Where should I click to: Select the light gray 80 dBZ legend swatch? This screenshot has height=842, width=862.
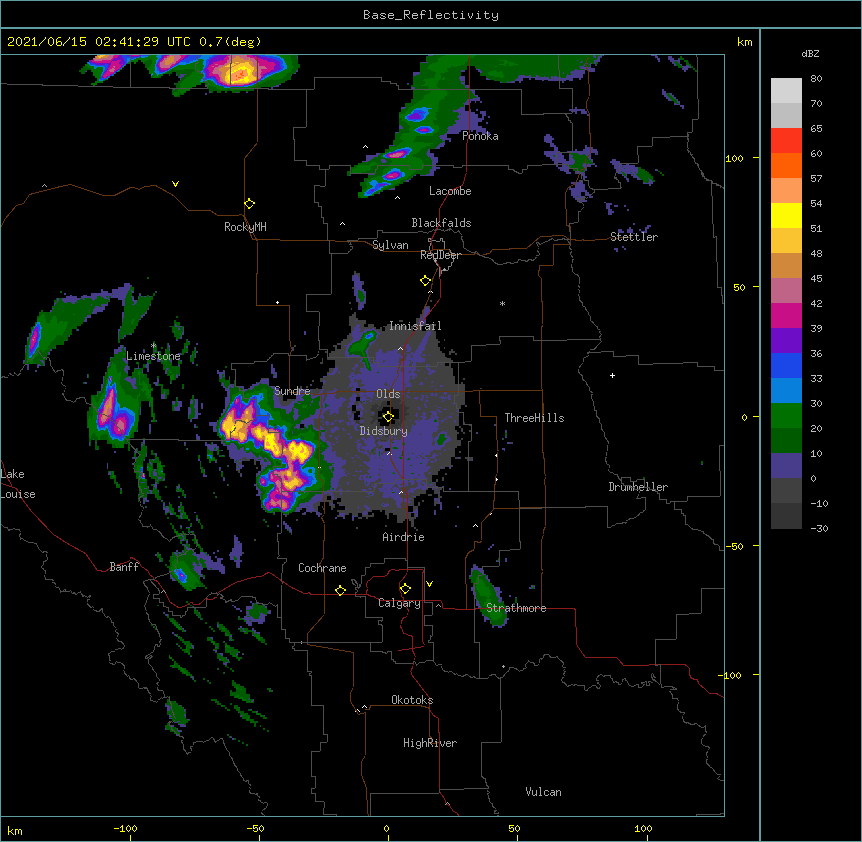pyautogui.click(x=786, y=91)
